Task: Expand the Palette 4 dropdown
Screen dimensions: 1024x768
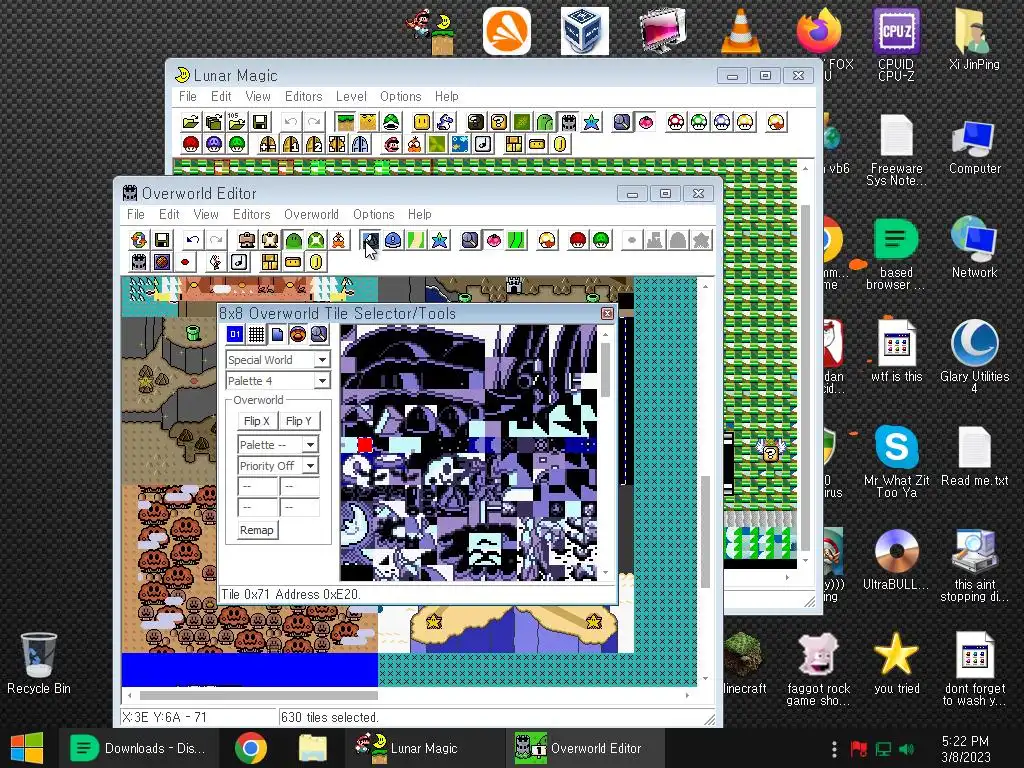Action: coord(322,381)
